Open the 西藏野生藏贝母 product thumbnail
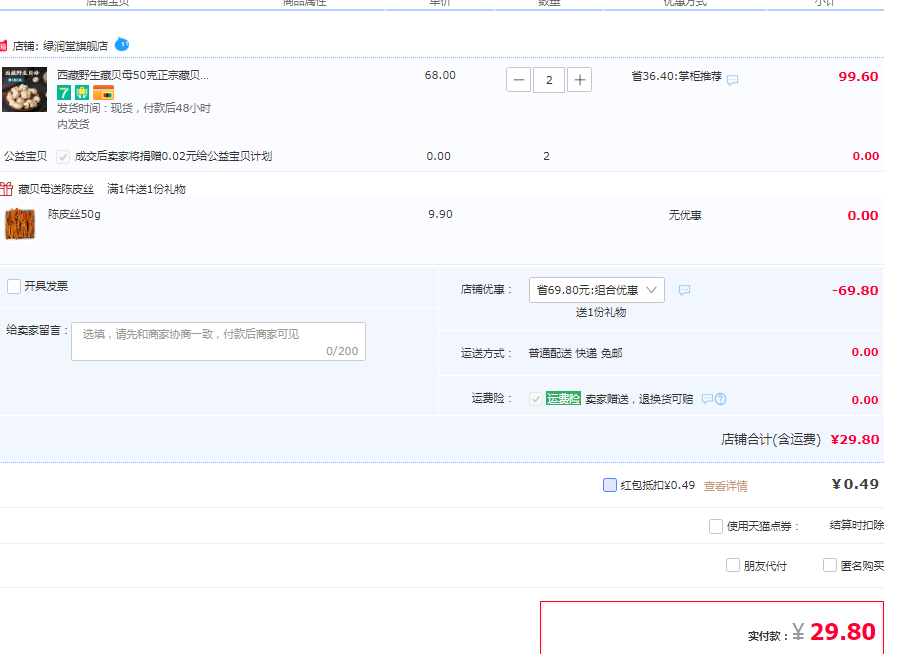 [x=24, y=90]
